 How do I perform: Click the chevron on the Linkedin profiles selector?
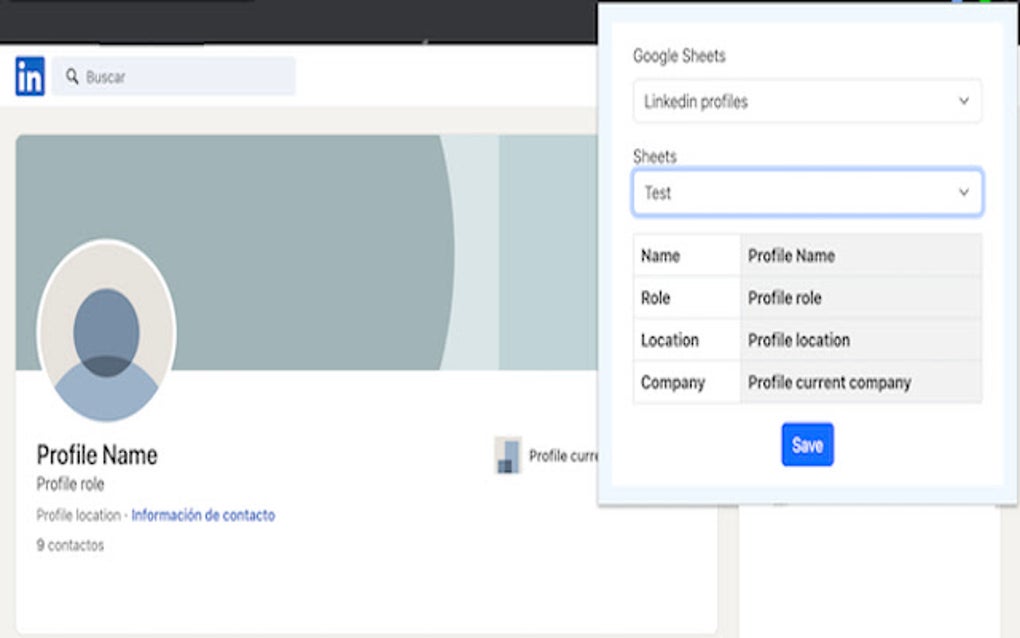point(963,101)
